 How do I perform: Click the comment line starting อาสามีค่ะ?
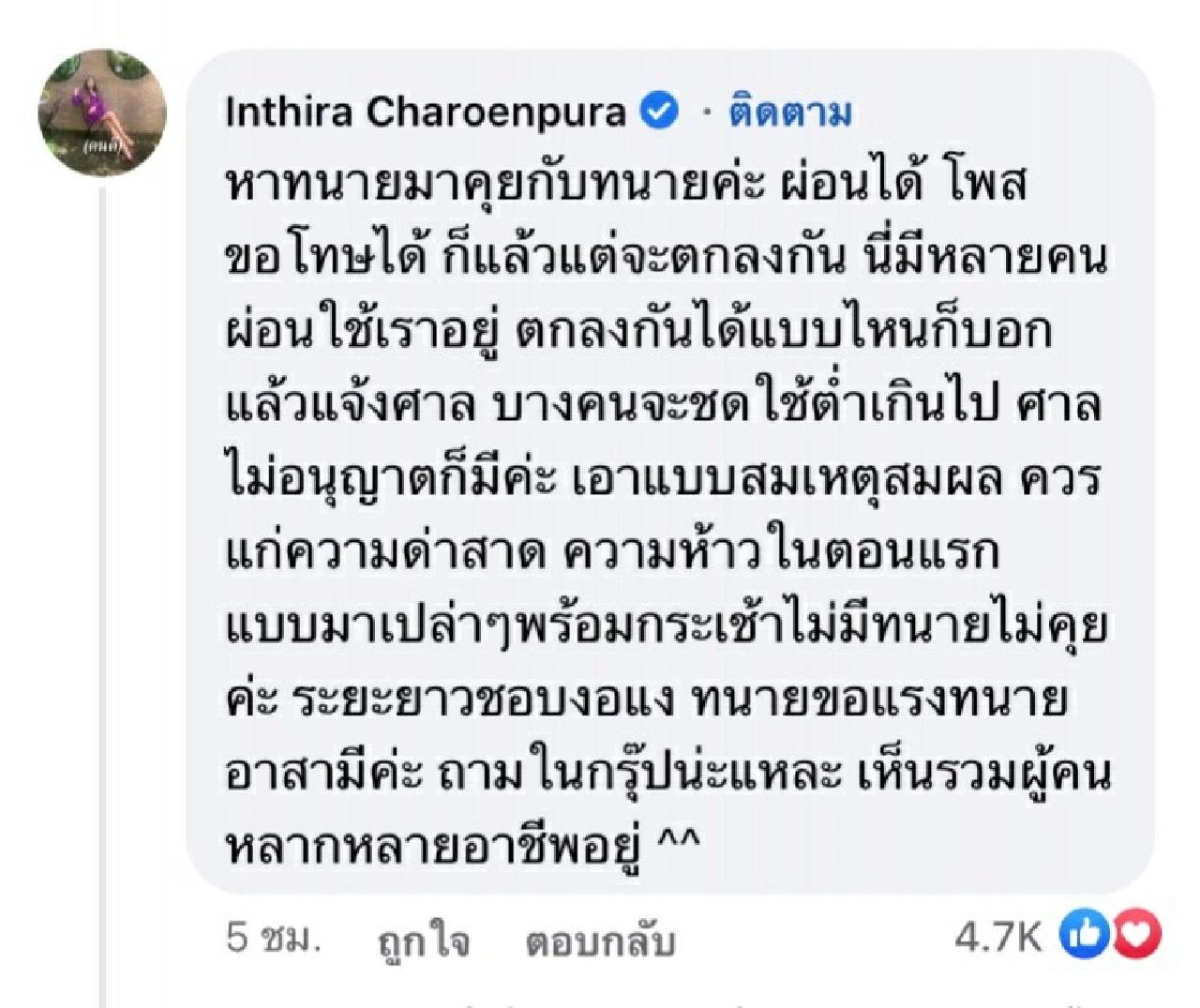667,774
